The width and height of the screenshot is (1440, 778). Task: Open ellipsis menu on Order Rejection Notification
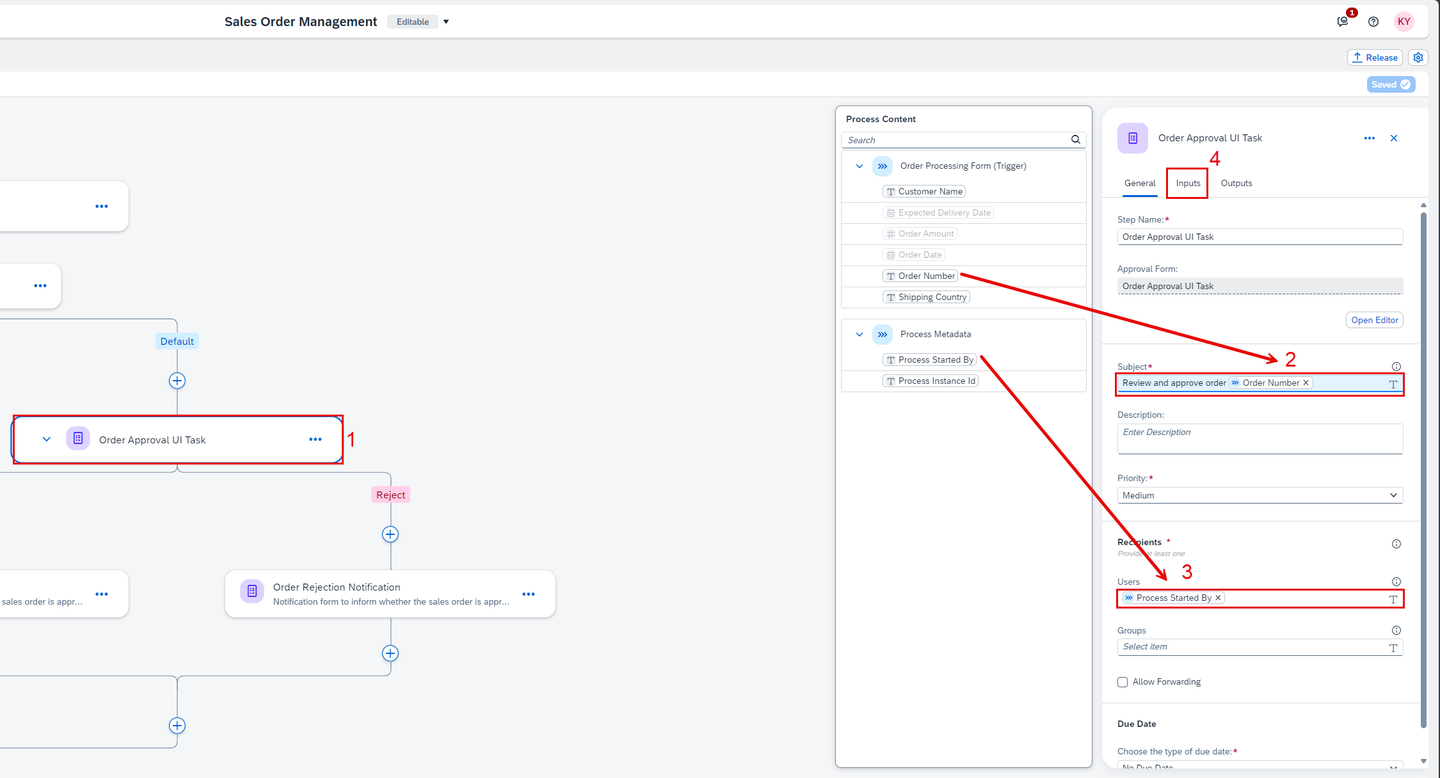(x=529, y=594)
